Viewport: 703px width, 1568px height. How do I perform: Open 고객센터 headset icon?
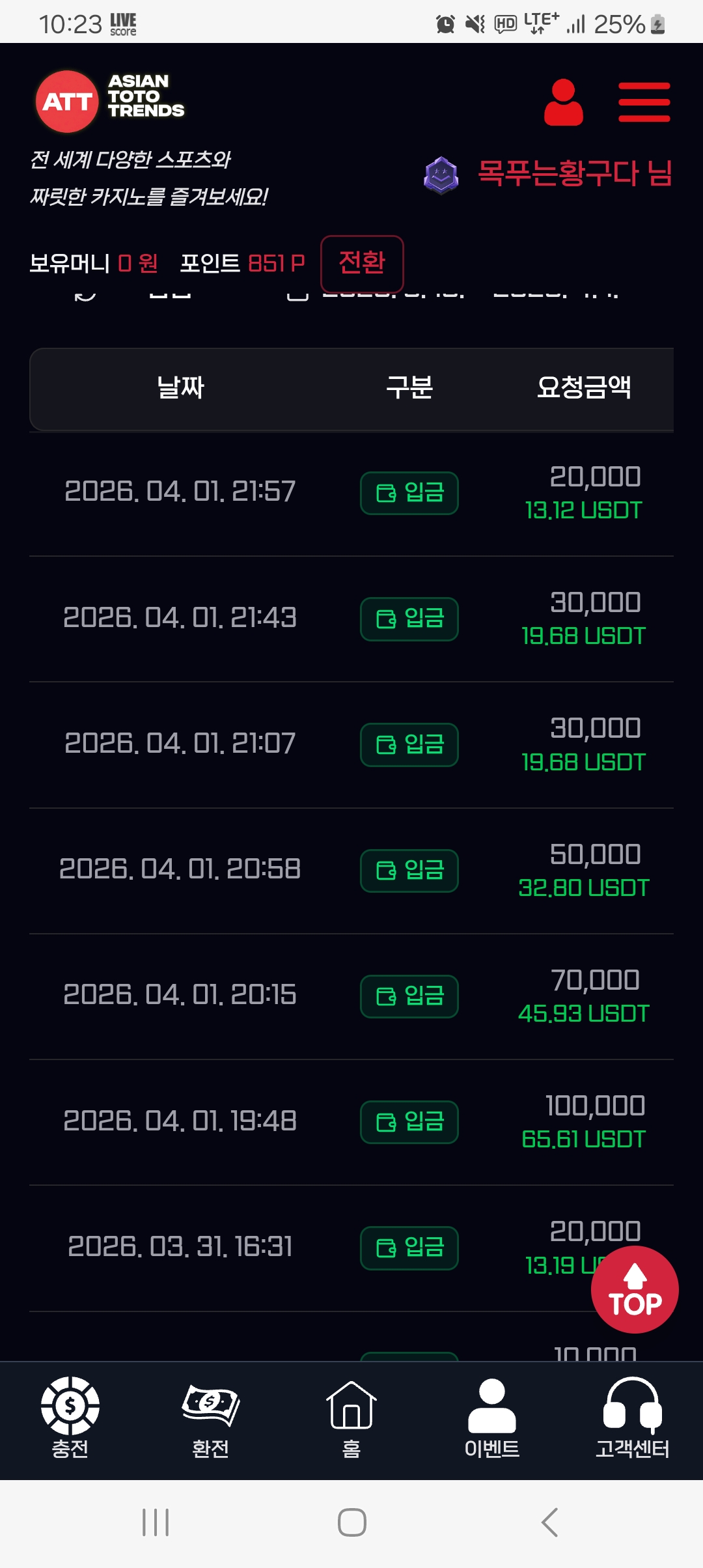tap(632, 1418)
